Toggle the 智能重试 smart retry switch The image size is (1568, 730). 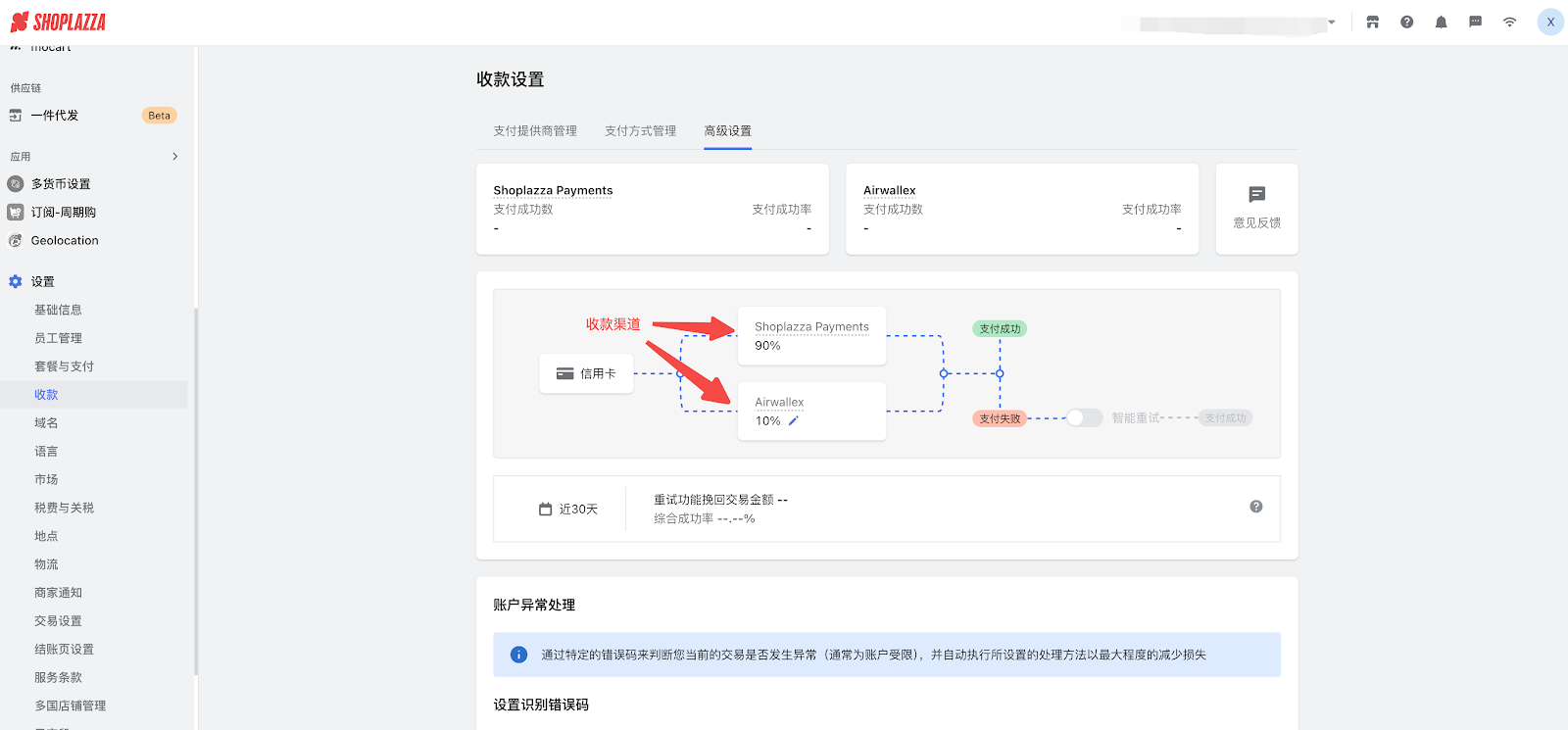1084,418
